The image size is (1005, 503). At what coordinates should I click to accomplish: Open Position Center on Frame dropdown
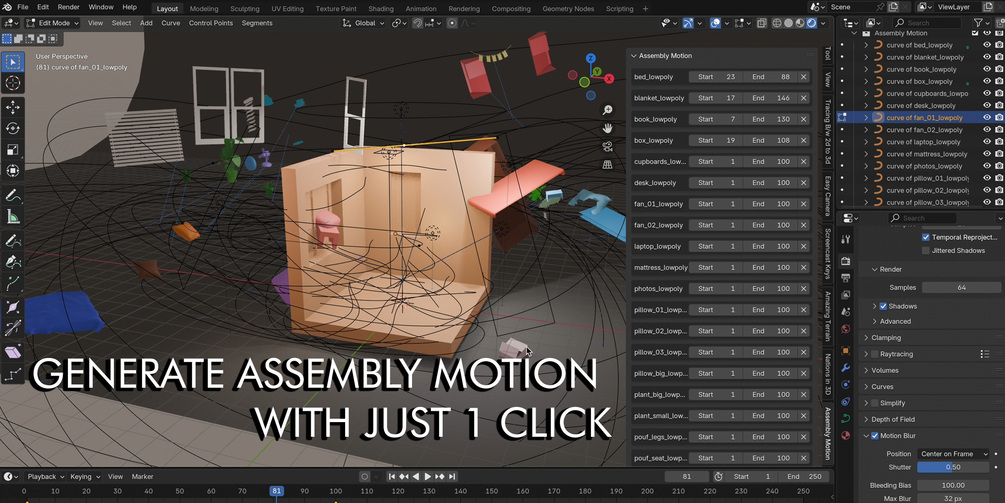[x=955, y=454]
